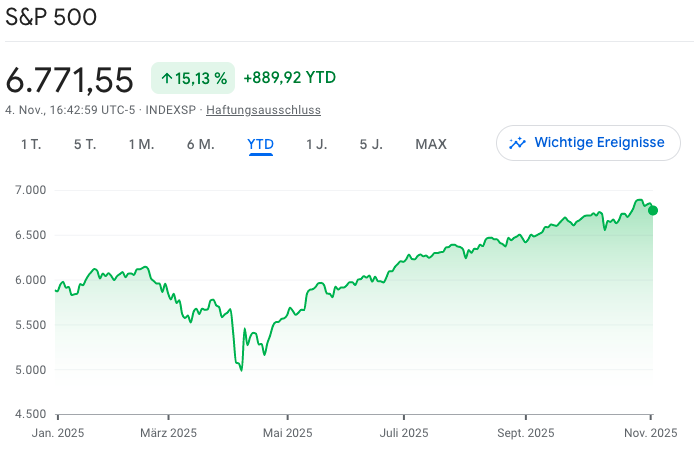This screenshot has height=452, width=694.
Task: Switch to the 6 M. range tab
Action: tap(200, 144)
